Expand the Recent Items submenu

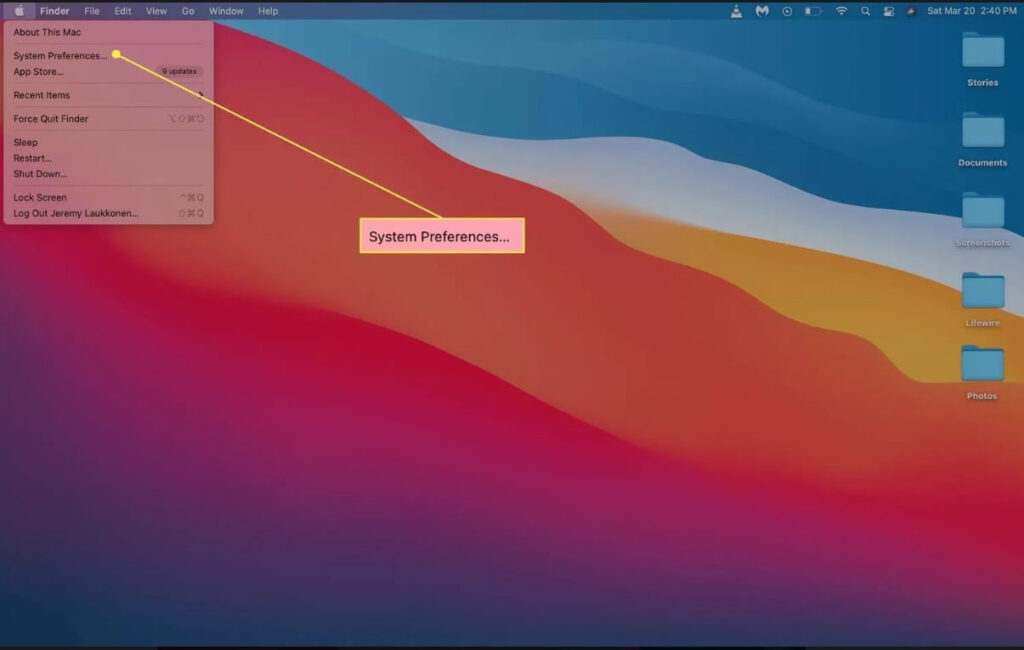108,95
